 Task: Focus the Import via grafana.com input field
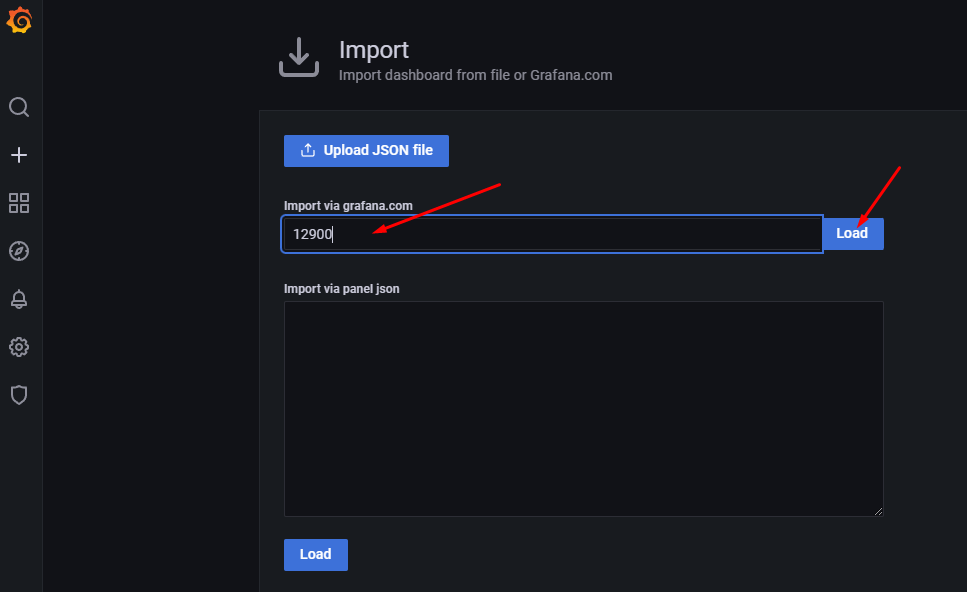click(x=553, y=234)
